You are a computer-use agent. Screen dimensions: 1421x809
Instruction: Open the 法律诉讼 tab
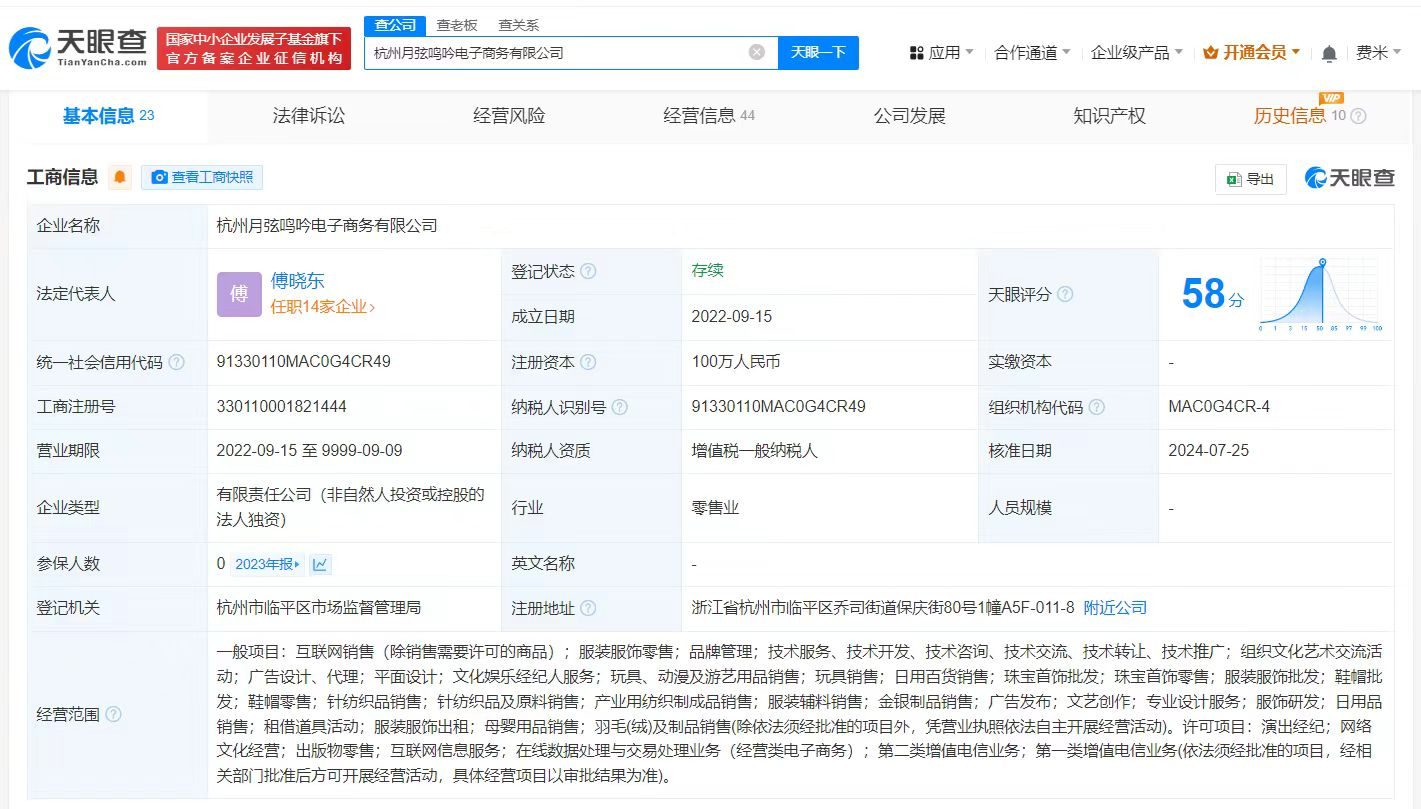pos(306,116)
